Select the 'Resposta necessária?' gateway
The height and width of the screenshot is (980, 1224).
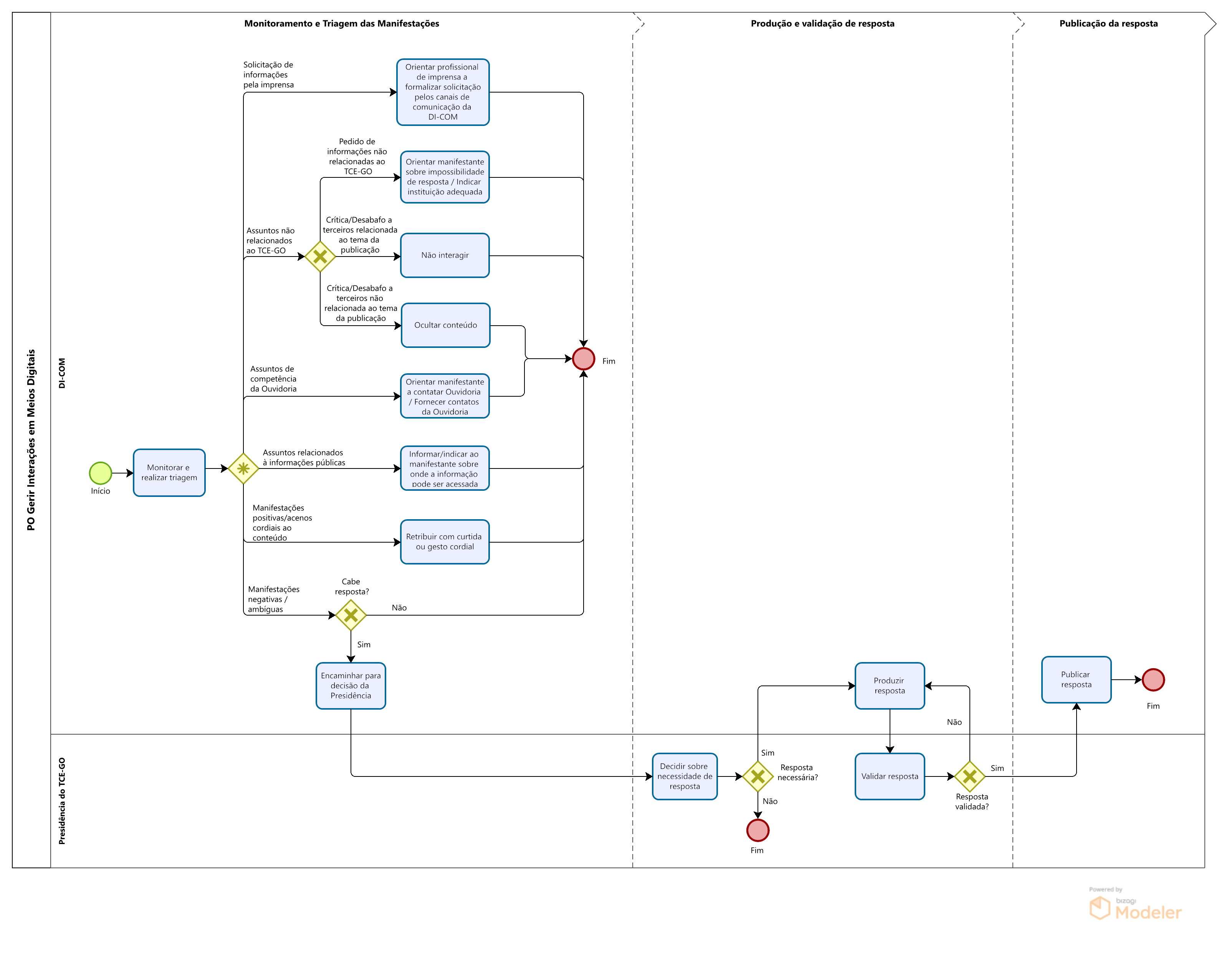pyautogui.click(x=758, y=776)
